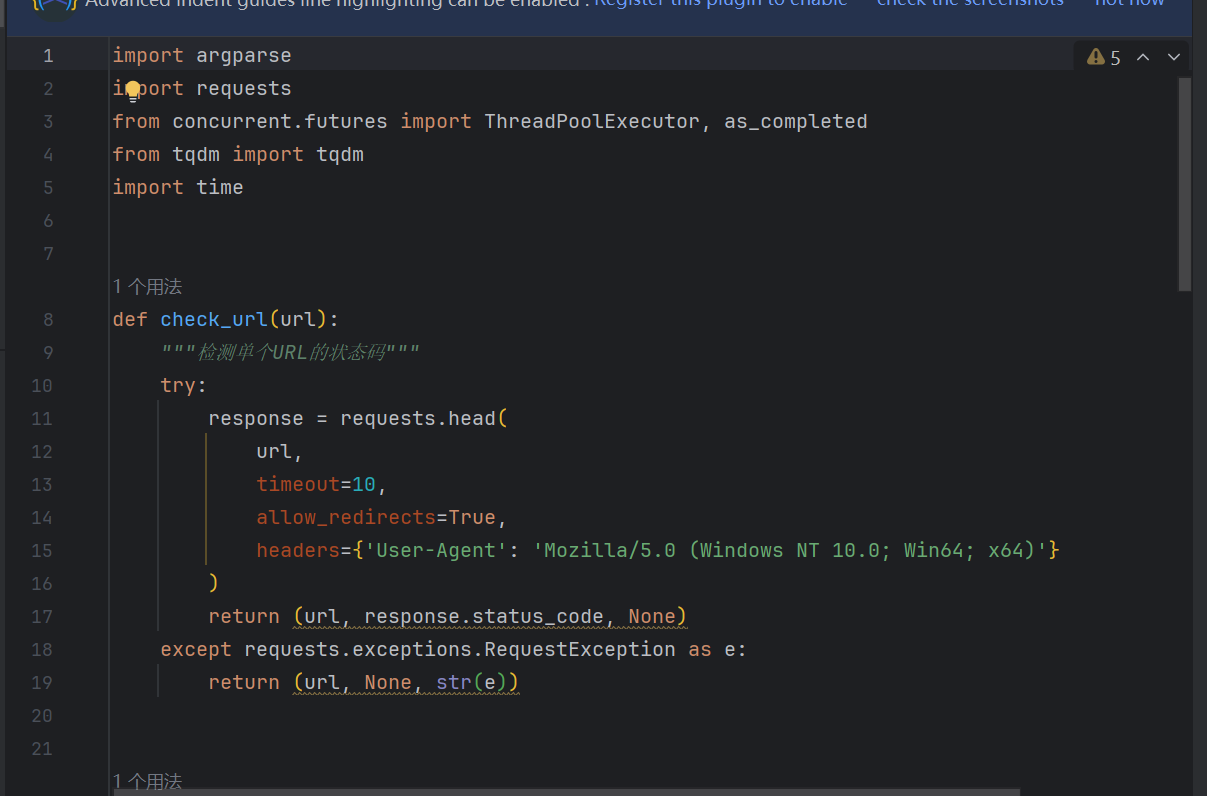Click the yellow lightbulb quick-fix icon
1207x796 pixels.
click(132, 92)
